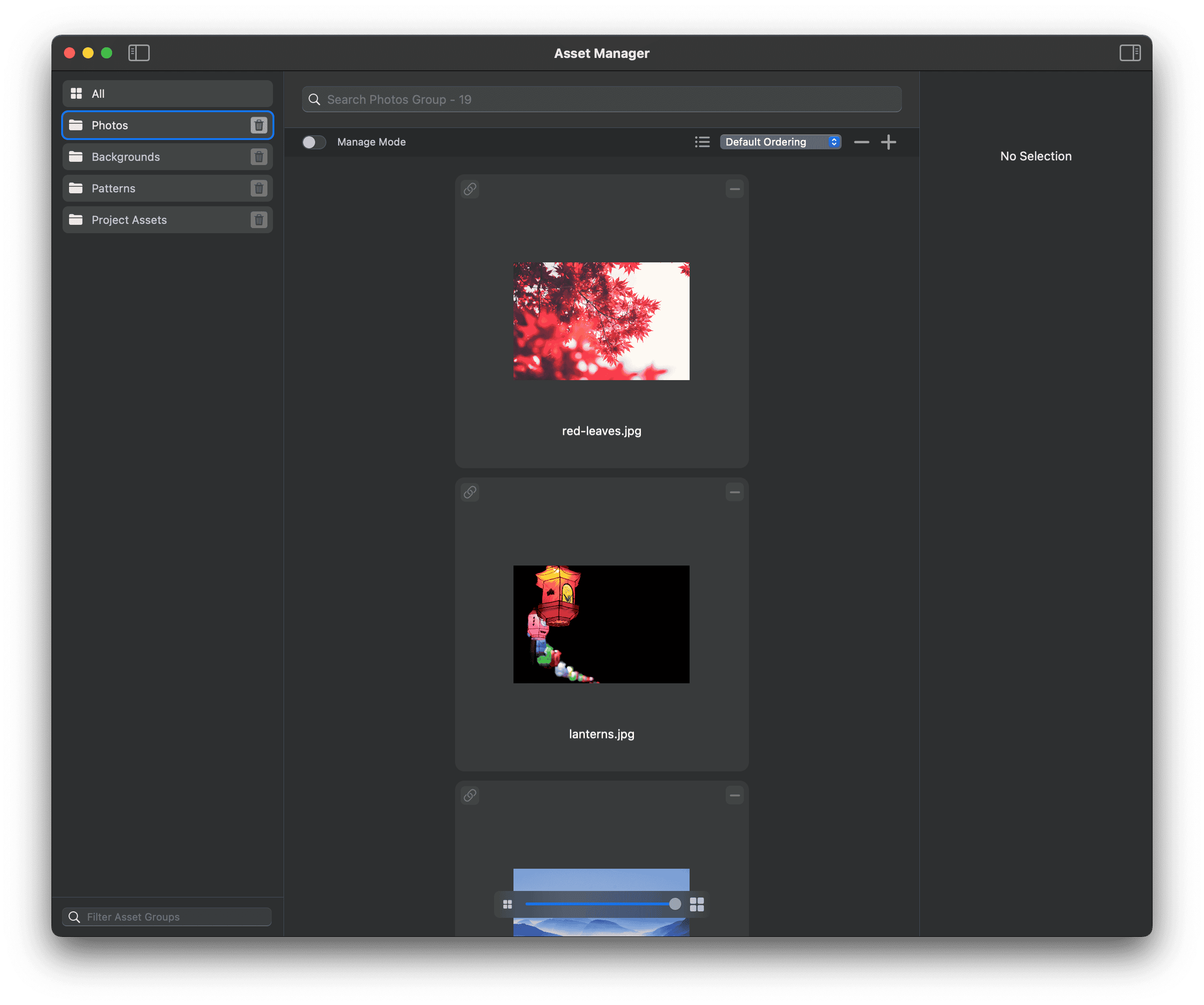Enable Manage Mode switch
This screenshot has height=1005, width=1204.
click(x=314, y=142)
